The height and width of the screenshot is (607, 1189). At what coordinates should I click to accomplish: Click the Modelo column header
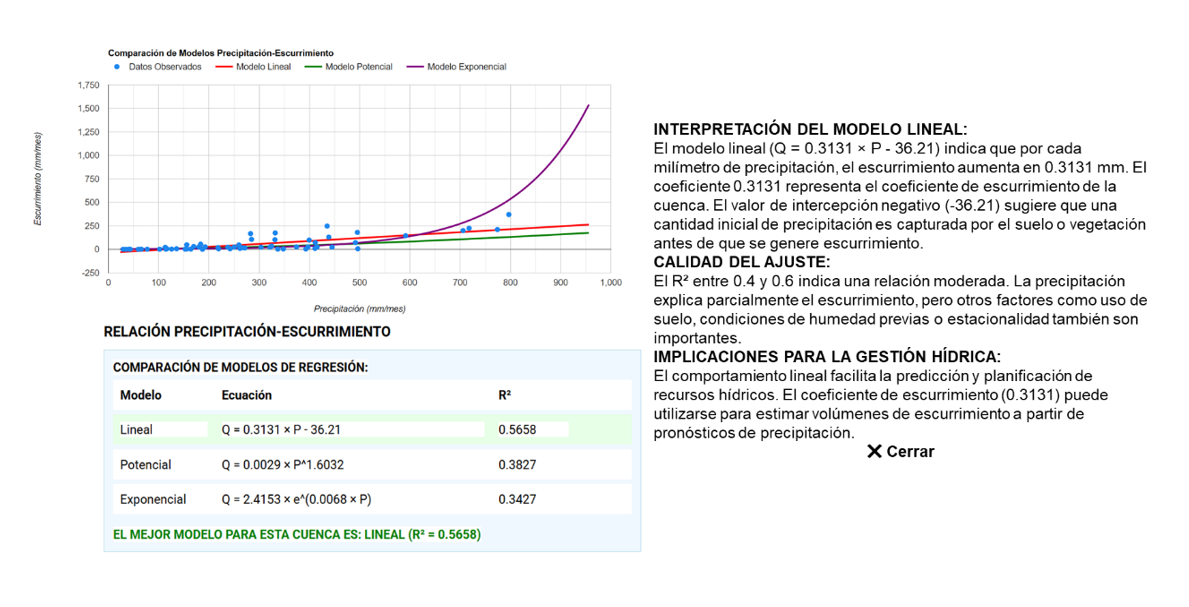(x=141, y=395)
